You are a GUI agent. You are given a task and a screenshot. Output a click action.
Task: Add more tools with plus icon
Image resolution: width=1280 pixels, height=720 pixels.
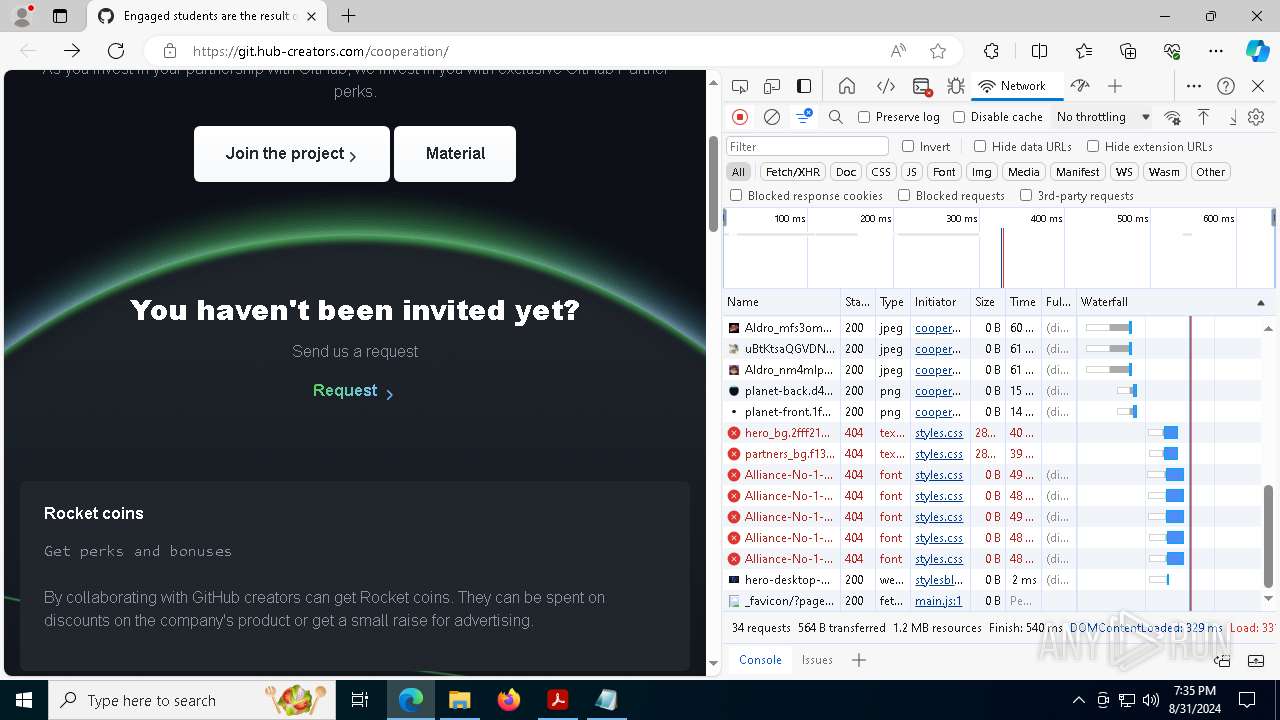click(x=1115, y=86)
